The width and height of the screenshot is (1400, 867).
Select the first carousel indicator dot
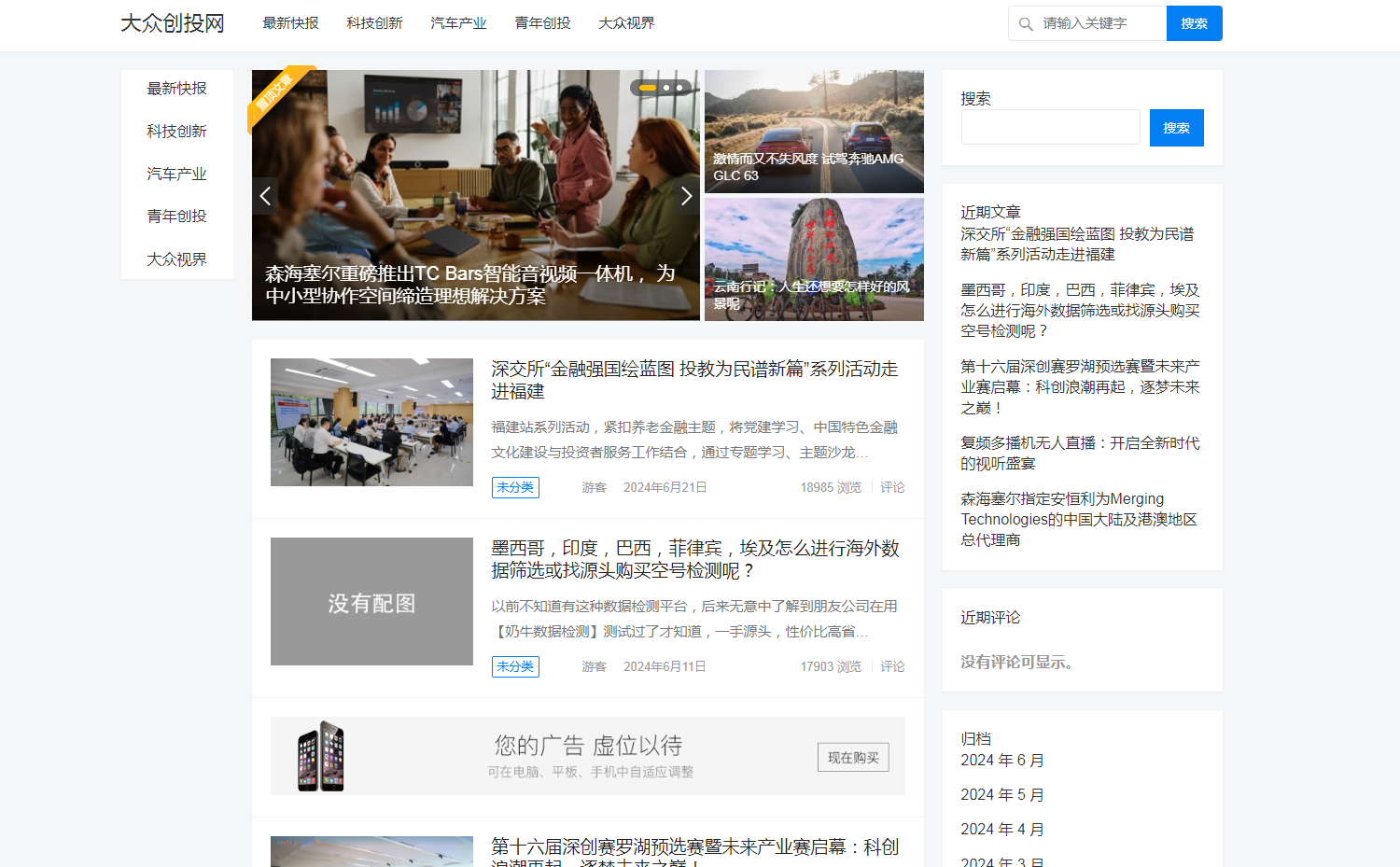[648, 88]
